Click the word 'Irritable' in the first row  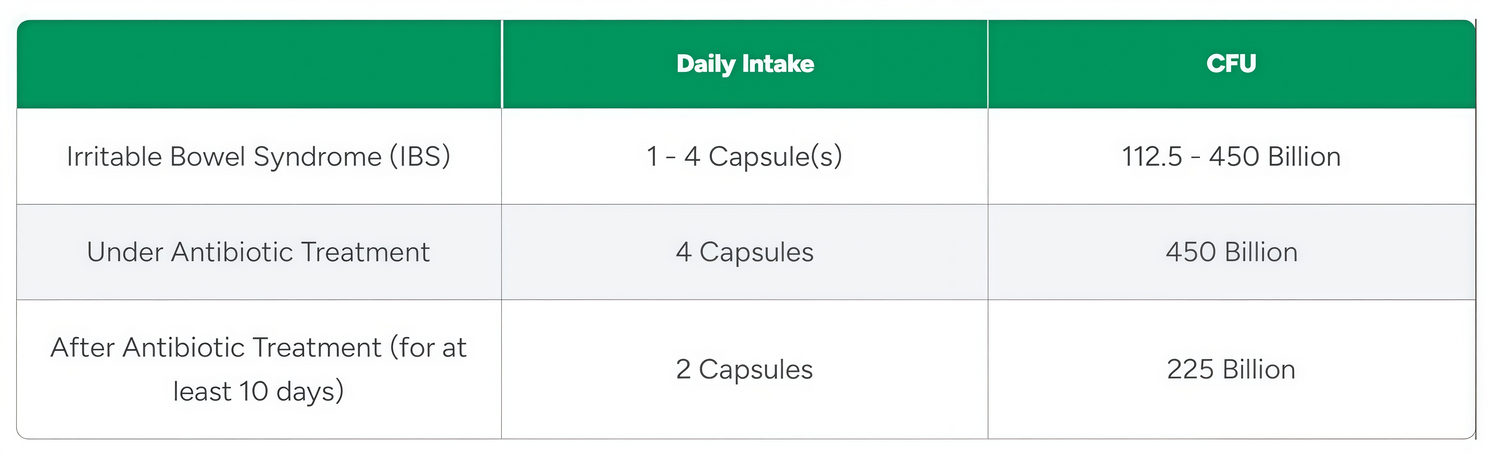108,157
